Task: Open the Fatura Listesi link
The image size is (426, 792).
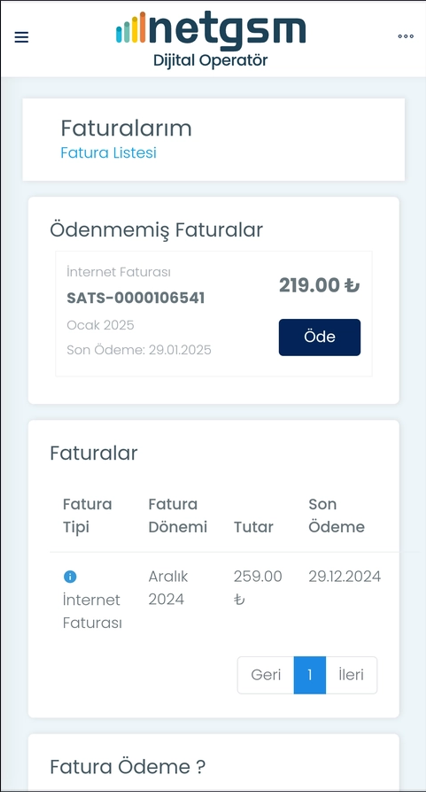Action: [x=108, y=153]
